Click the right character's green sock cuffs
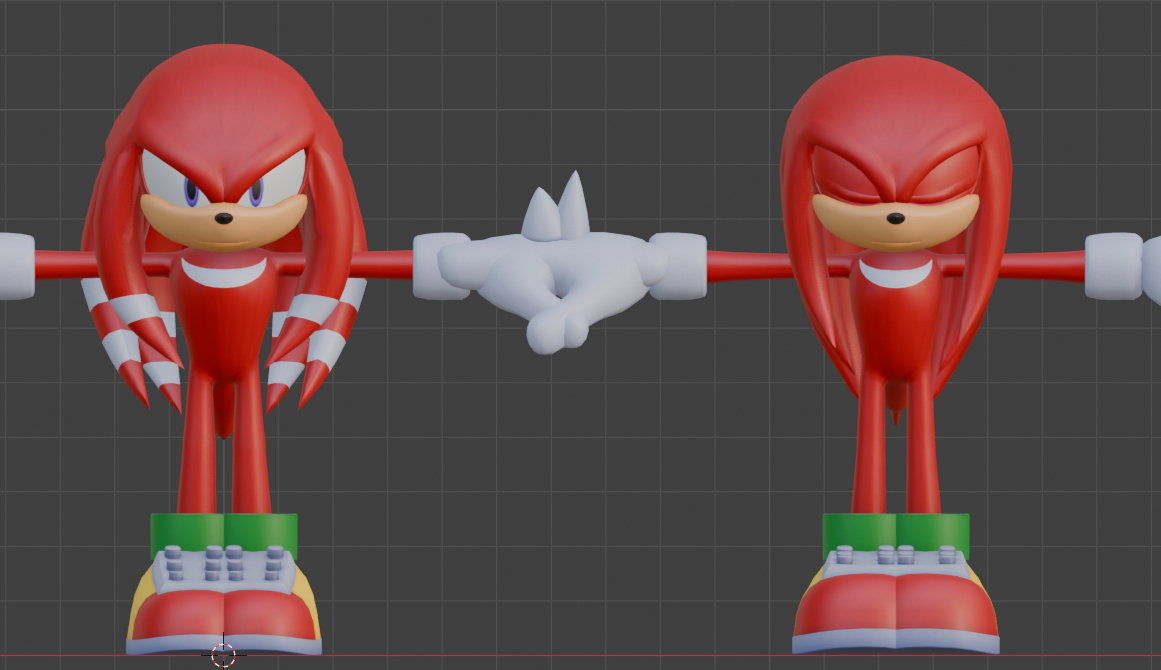 coord(895,533)
